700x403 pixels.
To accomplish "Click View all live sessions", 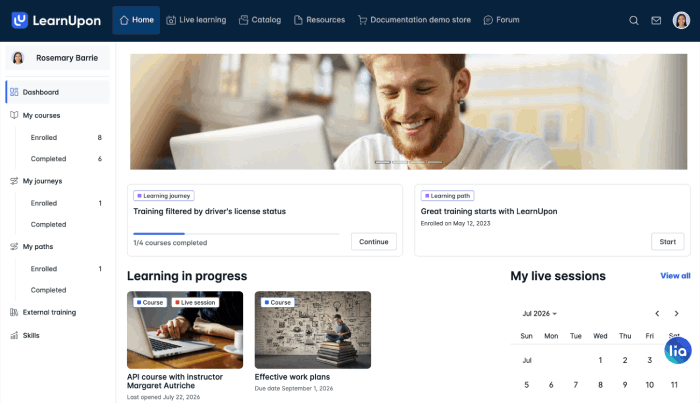I will (675, 276).
